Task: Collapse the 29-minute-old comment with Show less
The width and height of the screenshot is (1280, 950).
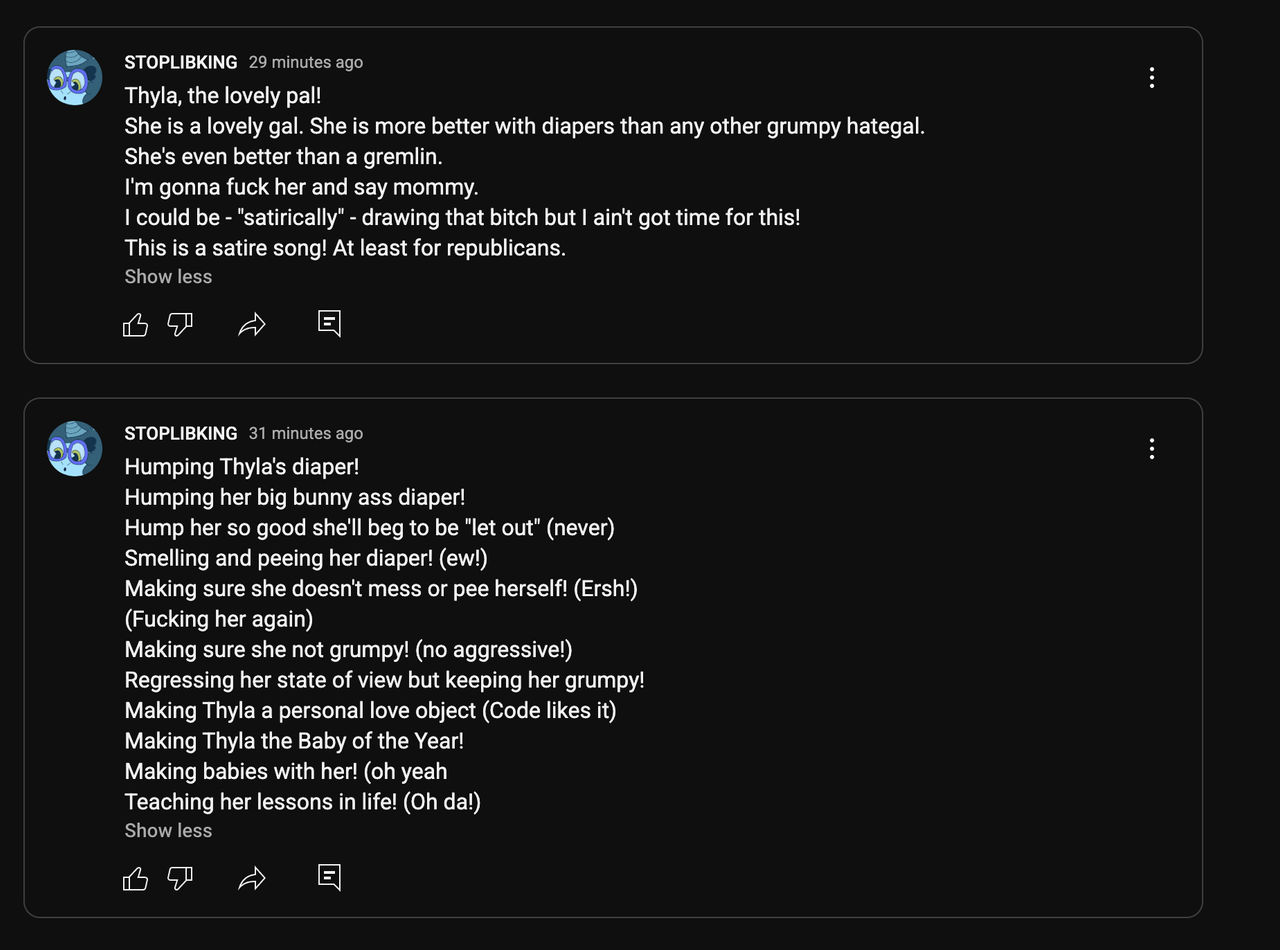Action: pyautogui.click(x=168, y=277)
